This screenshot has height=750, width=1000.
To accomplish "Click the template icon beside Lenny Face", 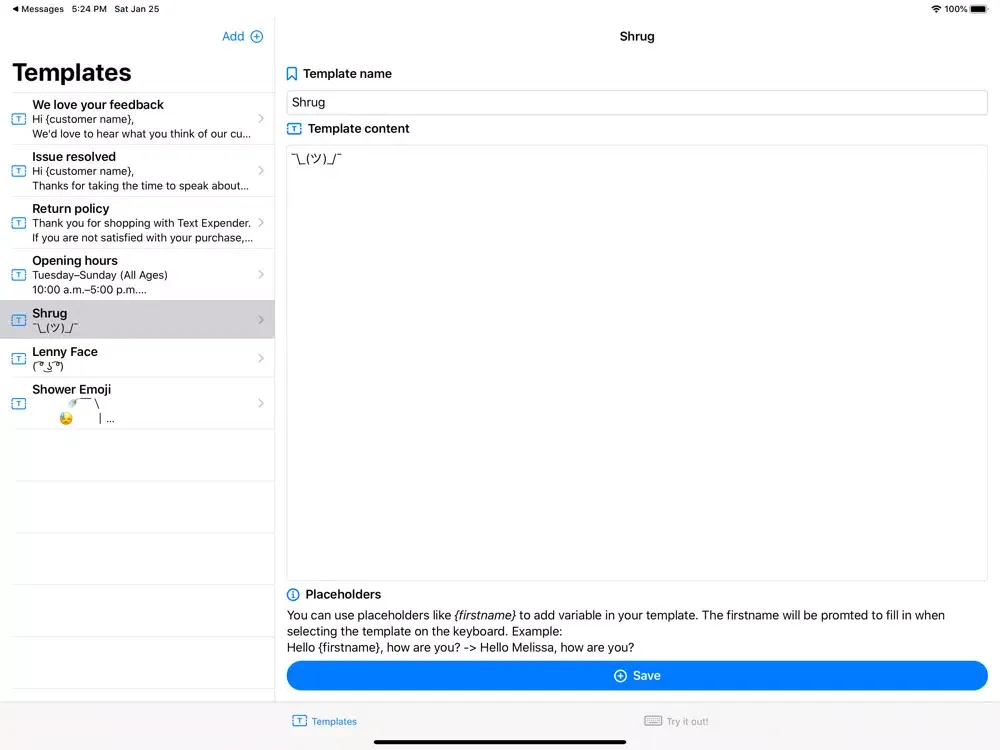I will [x=19, y=358].
